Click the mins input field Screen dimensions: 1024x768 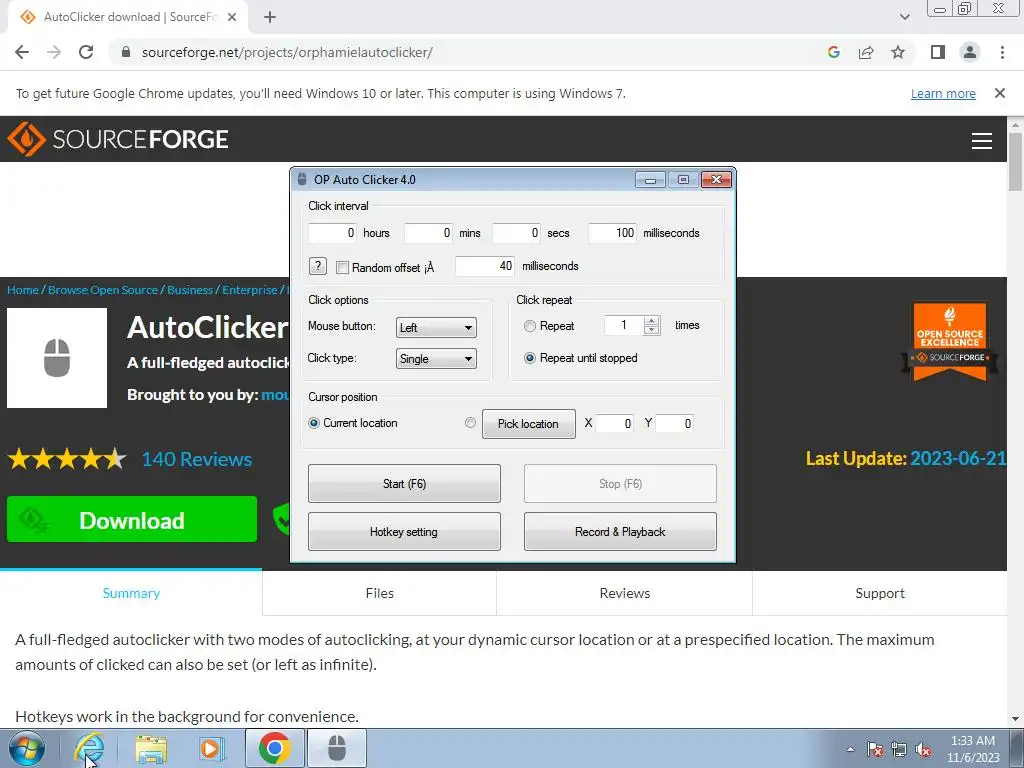tap(428, 233)
